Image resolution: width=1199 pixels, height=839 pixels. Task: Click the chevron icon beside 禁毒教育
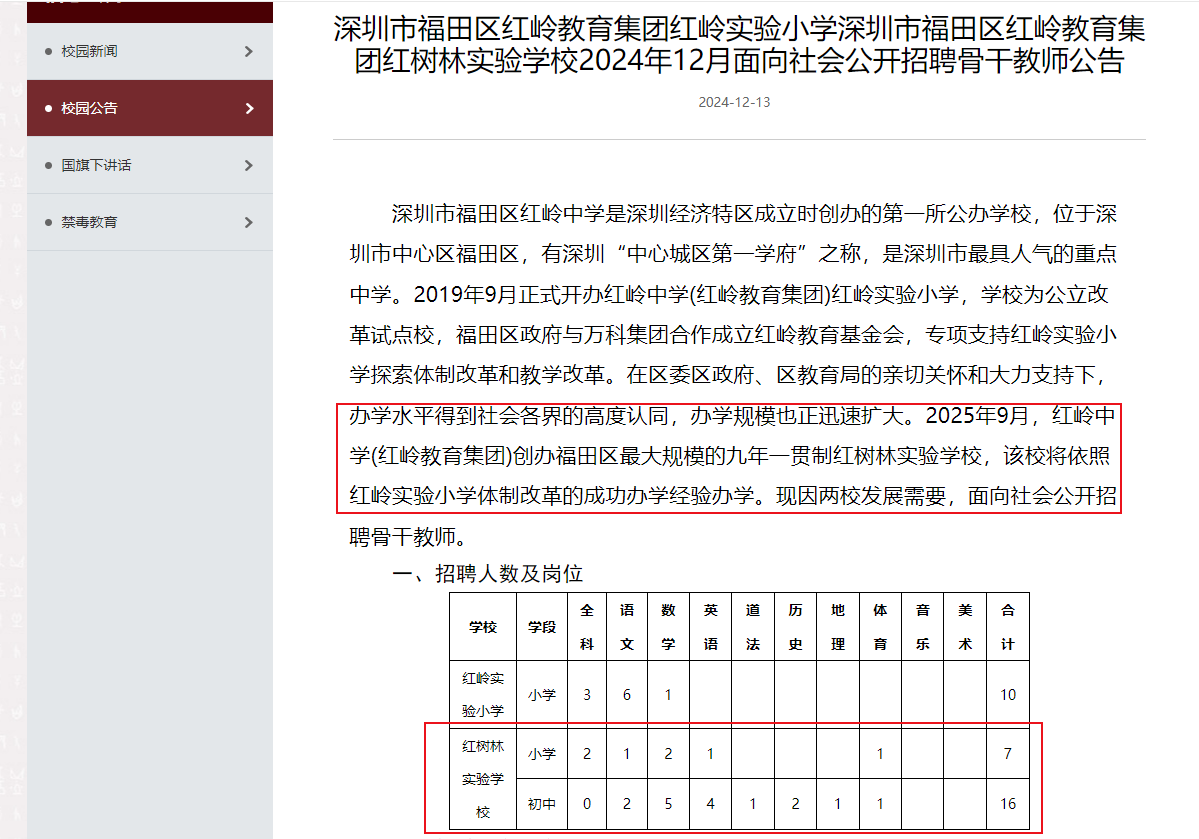click(x=249, y=222)
